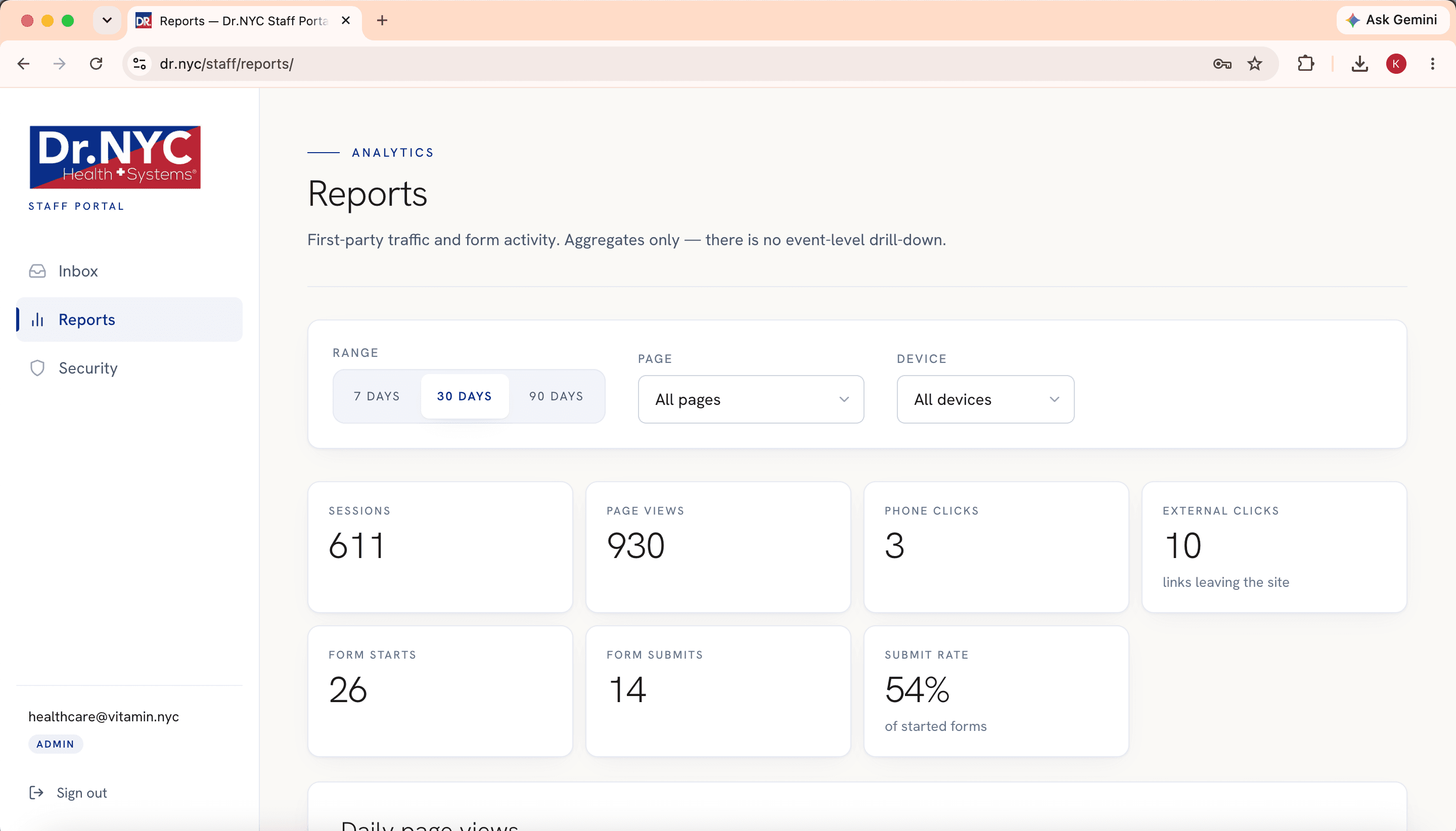This screenshot has height=831, width=1456.
Task: Click the ADMIN role badge
Action: 56,744
